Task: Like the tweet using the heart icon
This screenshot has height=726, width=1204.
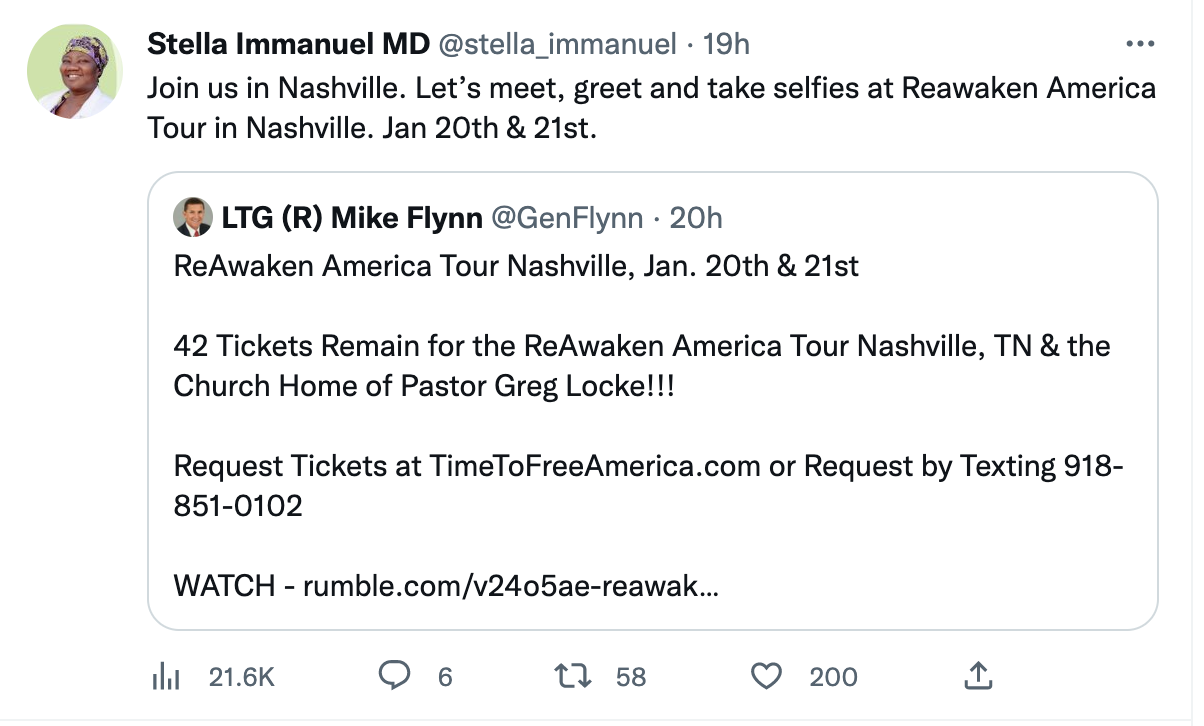Action: click(x=765, y=676)
